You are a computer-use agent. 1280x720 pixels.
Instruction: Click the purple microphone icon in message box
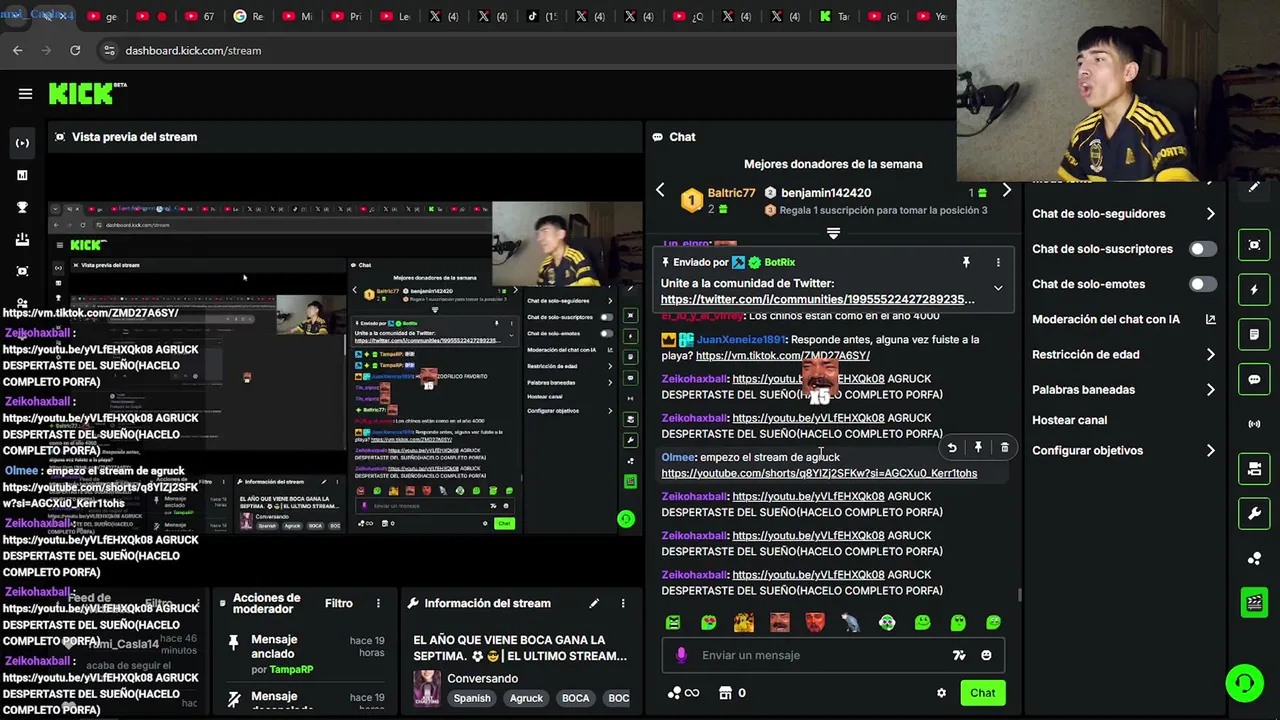(681, 655)
